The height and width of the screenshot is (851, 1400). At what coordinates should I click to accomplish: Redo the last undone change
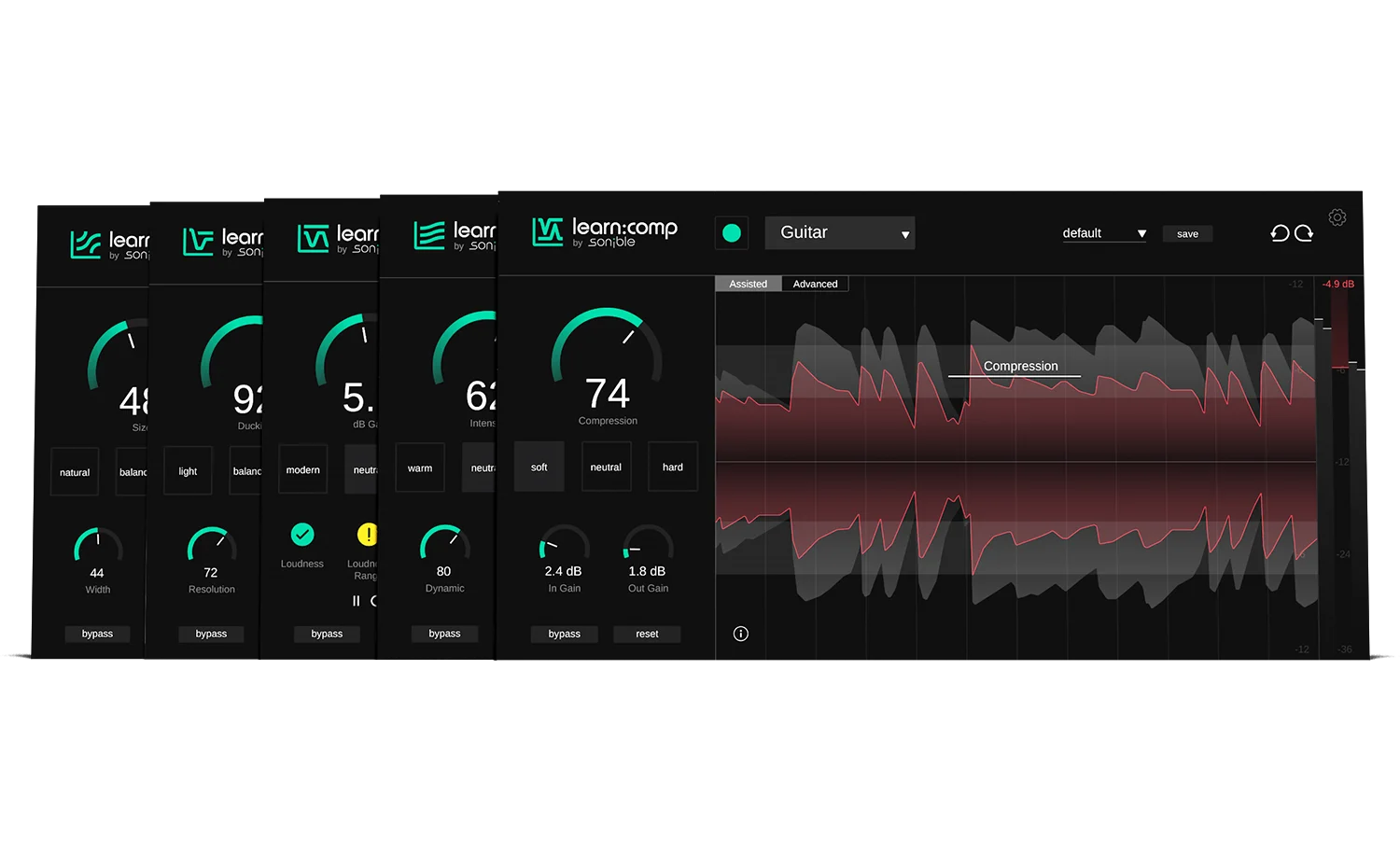pos(1304,233)
